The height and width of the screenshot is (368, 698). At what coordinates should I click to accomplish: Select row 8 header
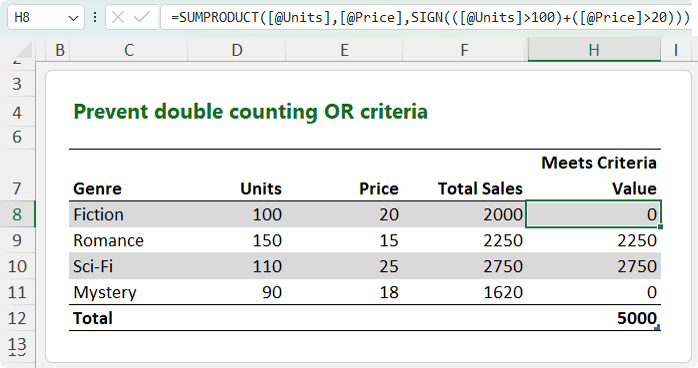tap(17, 214)
